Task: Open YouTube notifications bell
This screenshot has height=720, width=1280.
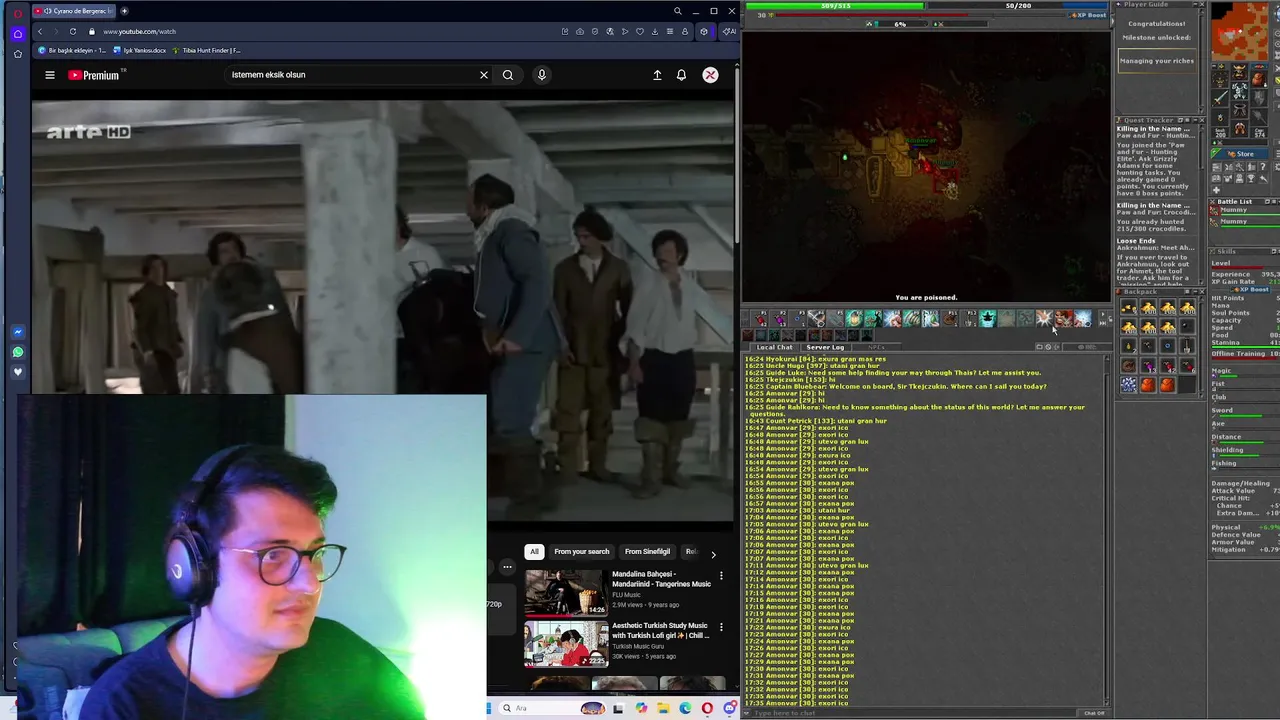Action: [x=681, y=75]
